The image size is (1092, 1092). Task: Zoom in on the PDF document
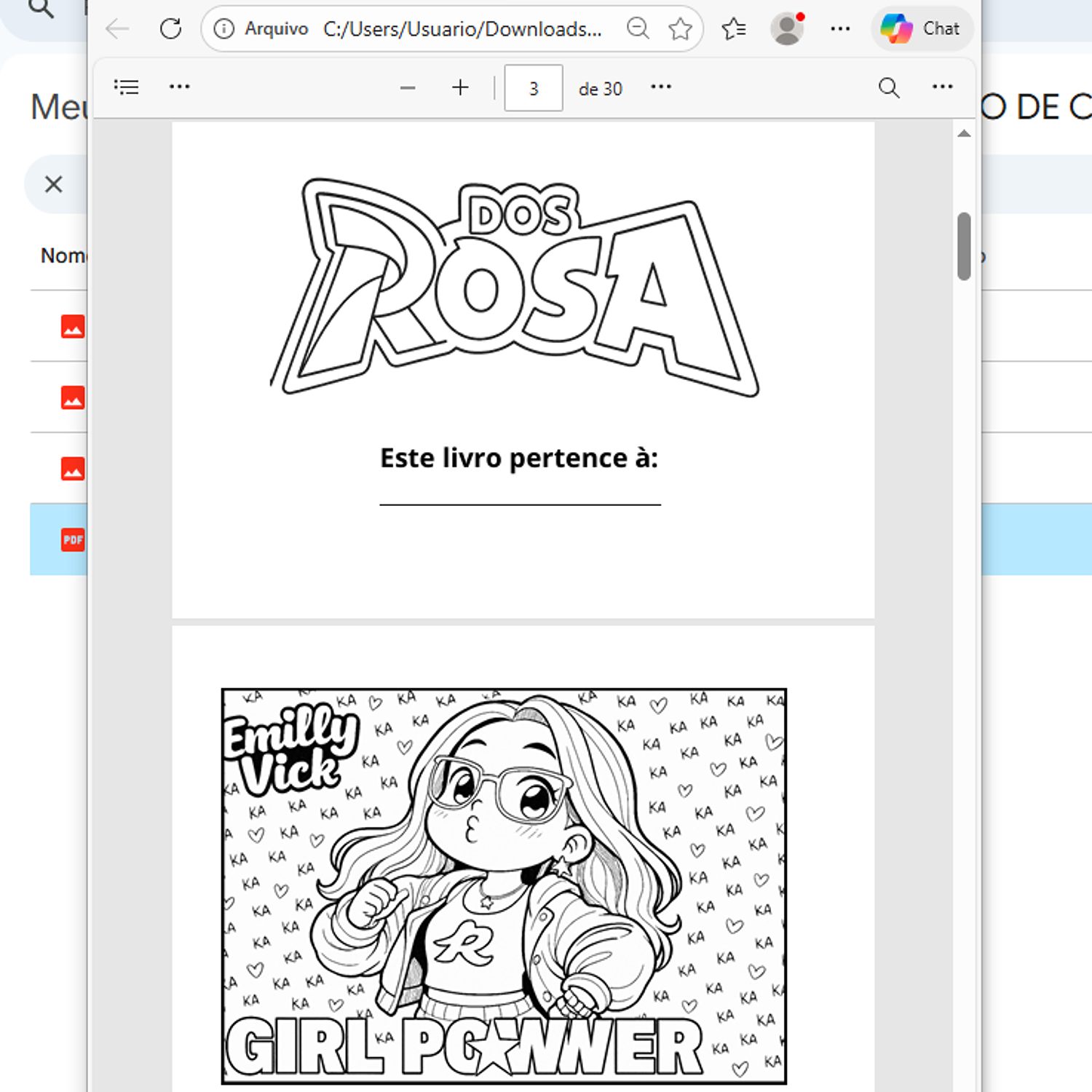tap(459, 87)
